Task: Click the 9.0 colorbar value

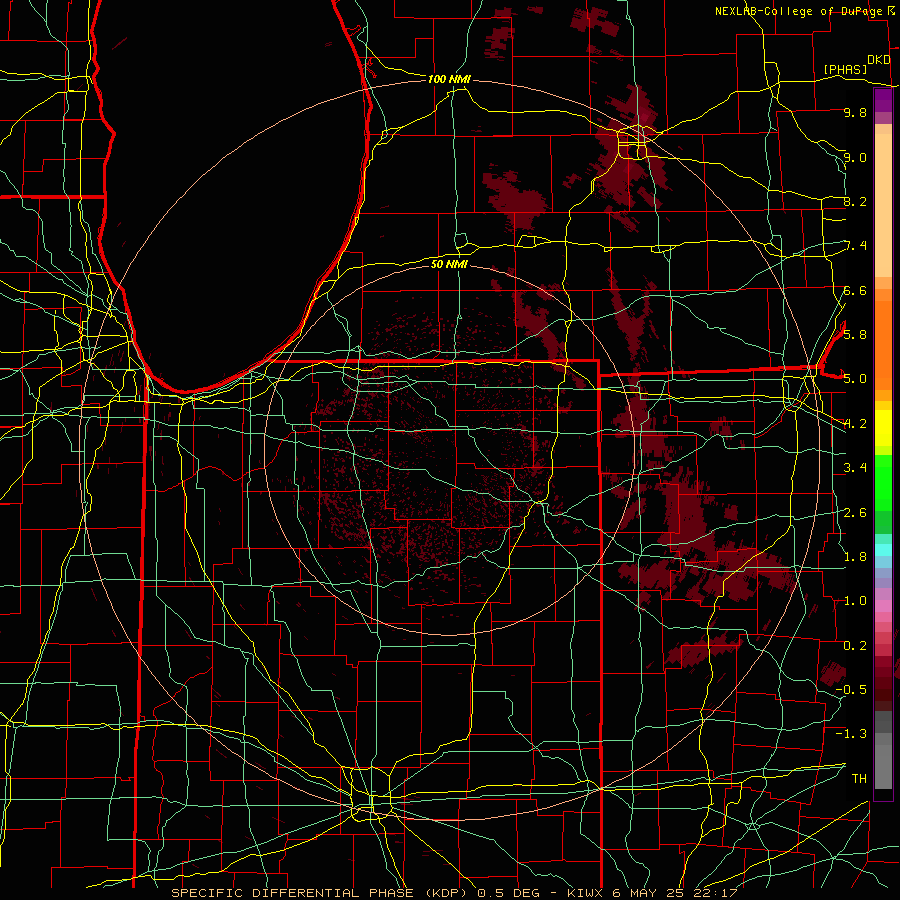Action: pos(855,157)
